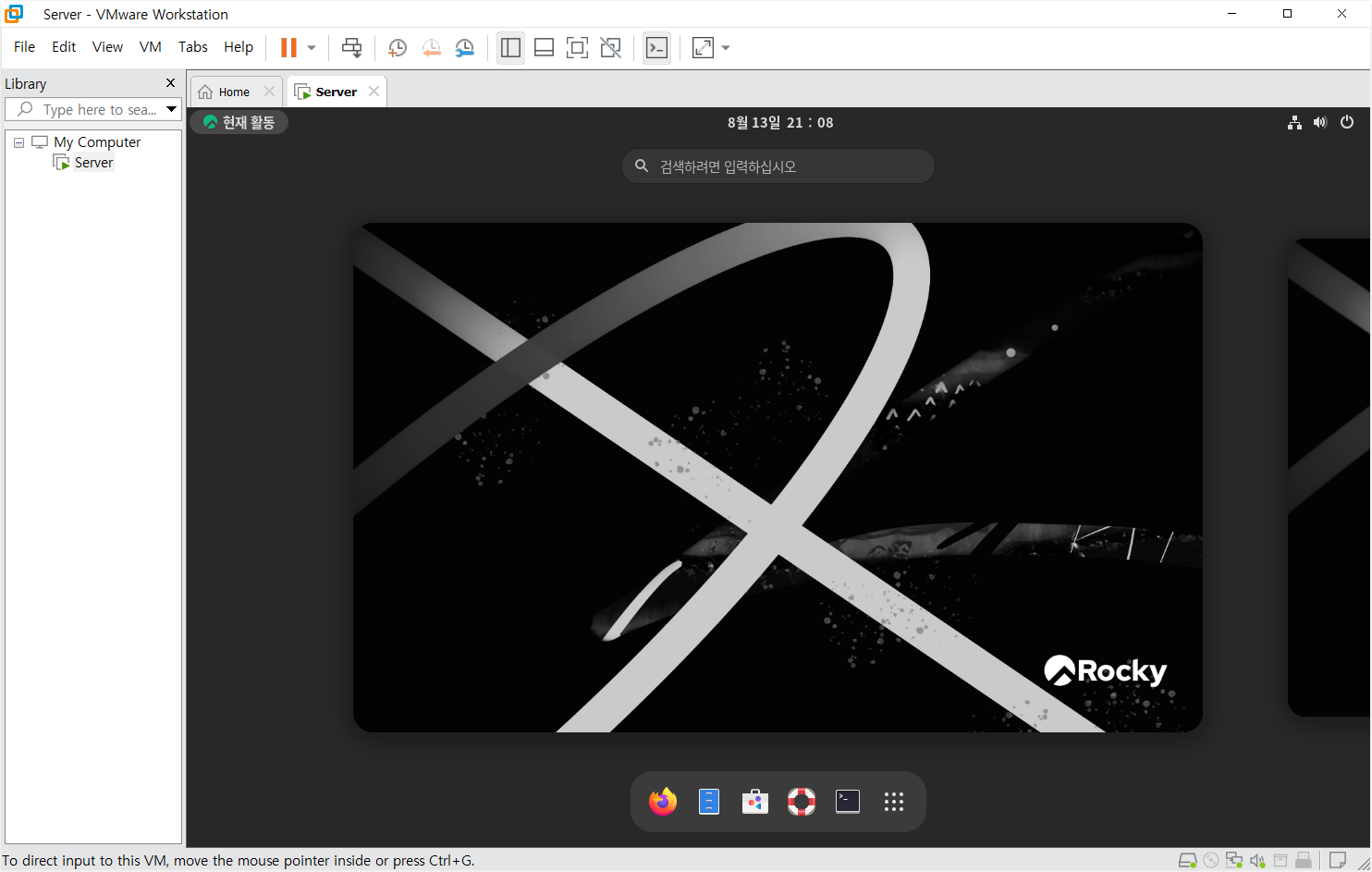Select the Server VM in the library

(93, 163)
